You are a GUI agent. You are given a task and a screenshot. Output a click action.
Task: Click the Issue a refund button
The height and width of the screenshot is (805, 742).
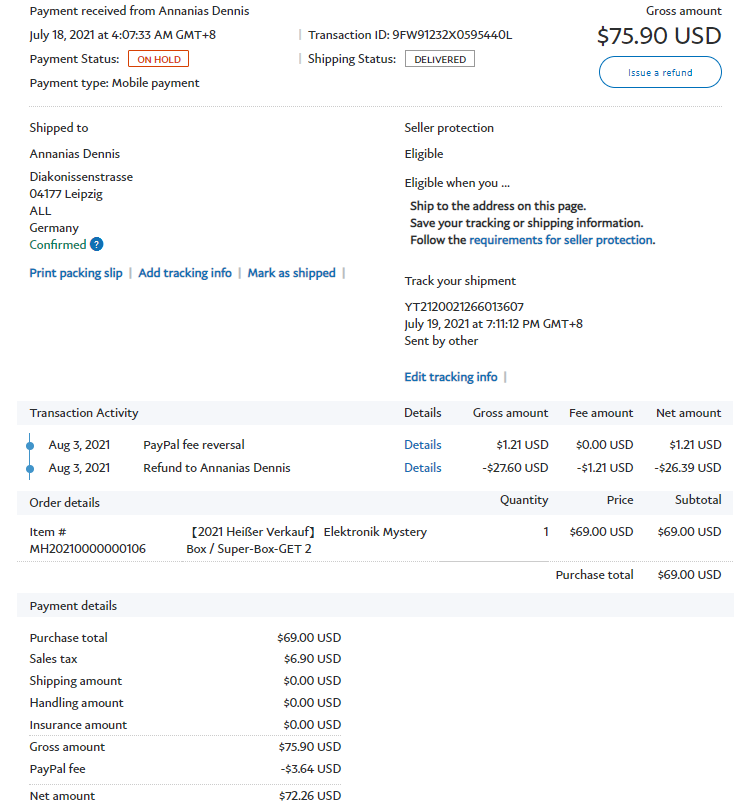660,73
